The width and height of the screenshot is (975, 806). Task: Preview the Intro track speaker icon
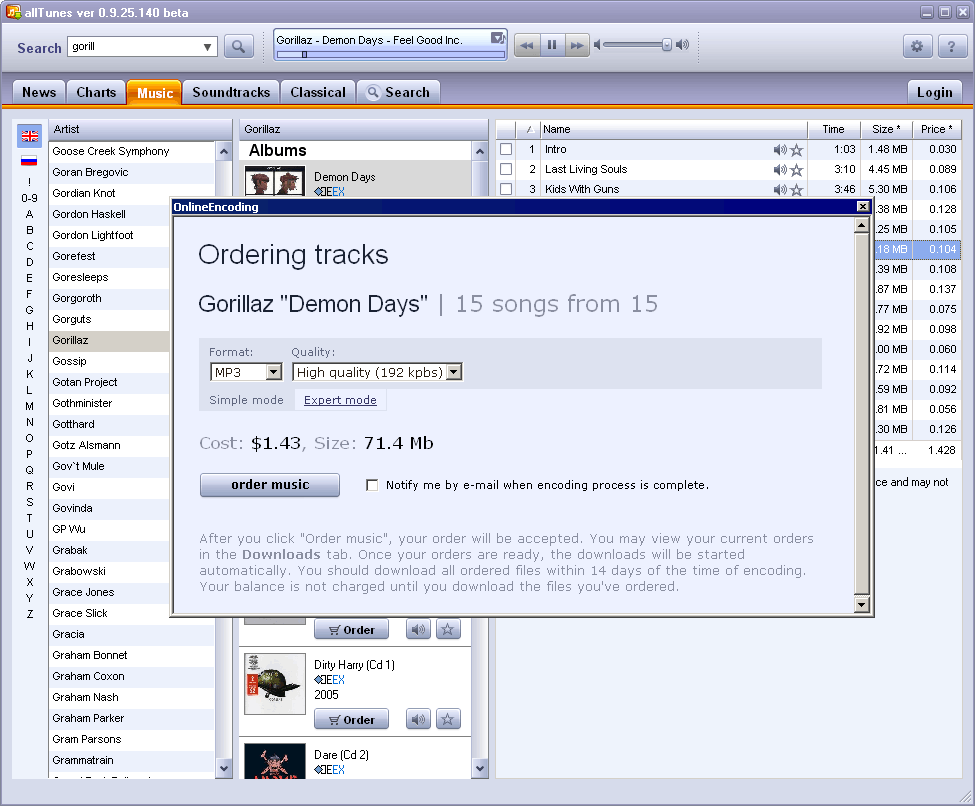tap(780, 150)
